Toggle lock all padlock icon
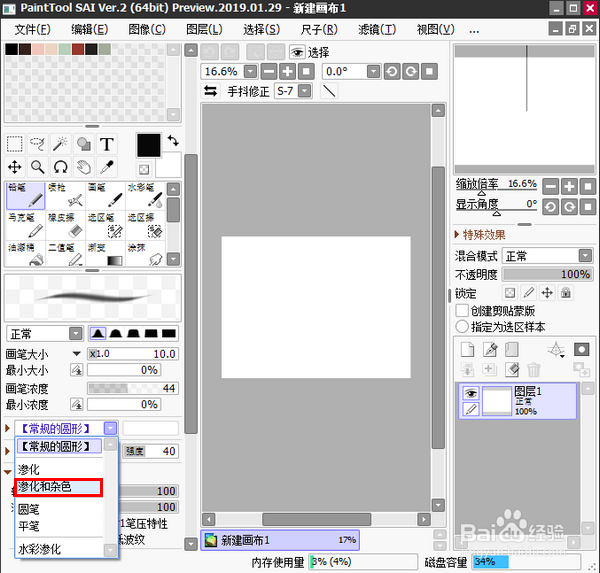This screenshot has height=573, width=600. click(566, 293)
